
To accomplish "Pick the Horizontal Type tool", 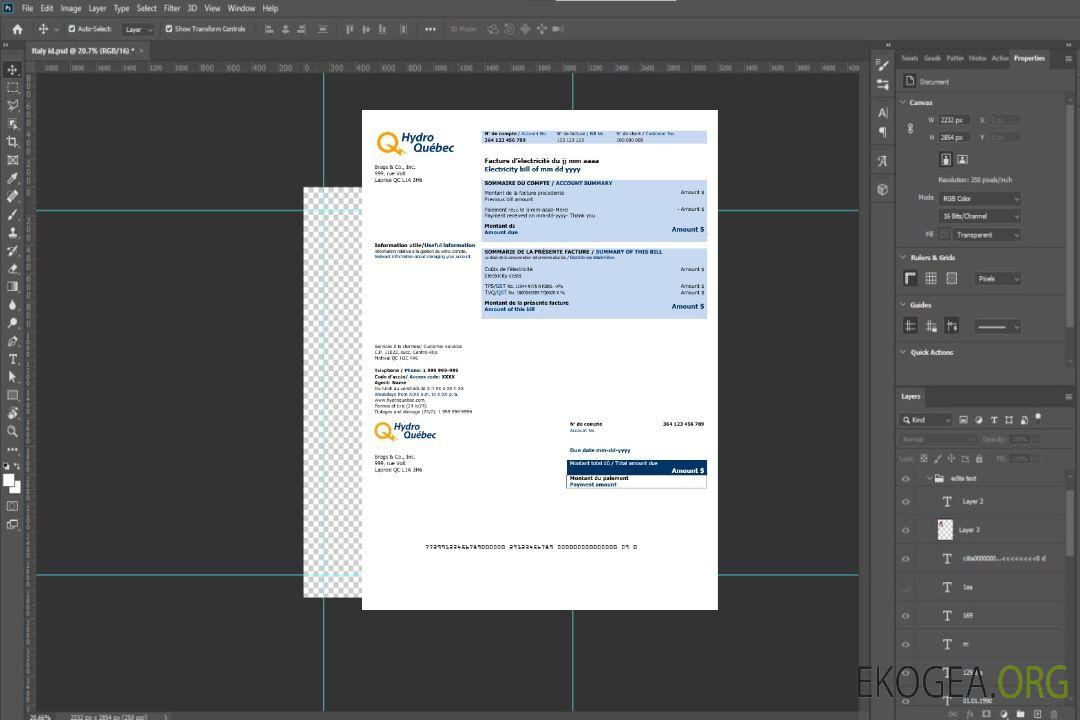I will [12, 359].
